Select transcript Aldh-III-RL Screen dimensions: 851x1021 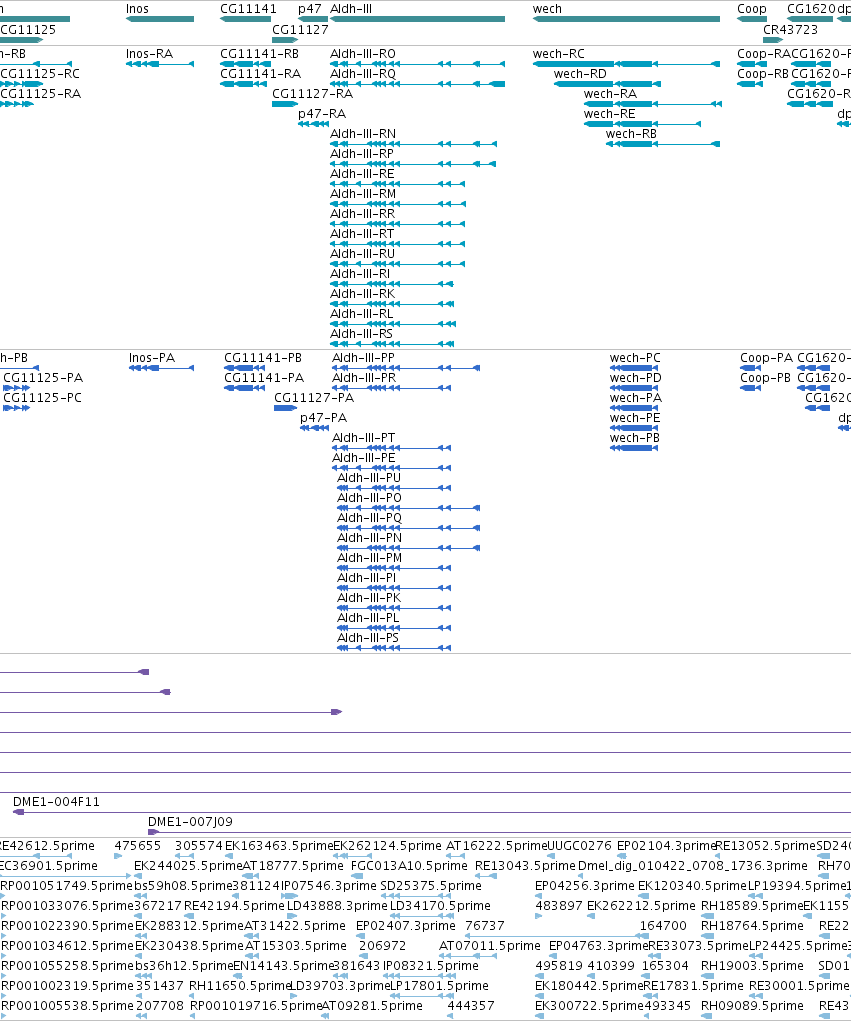tap(361, 314)
